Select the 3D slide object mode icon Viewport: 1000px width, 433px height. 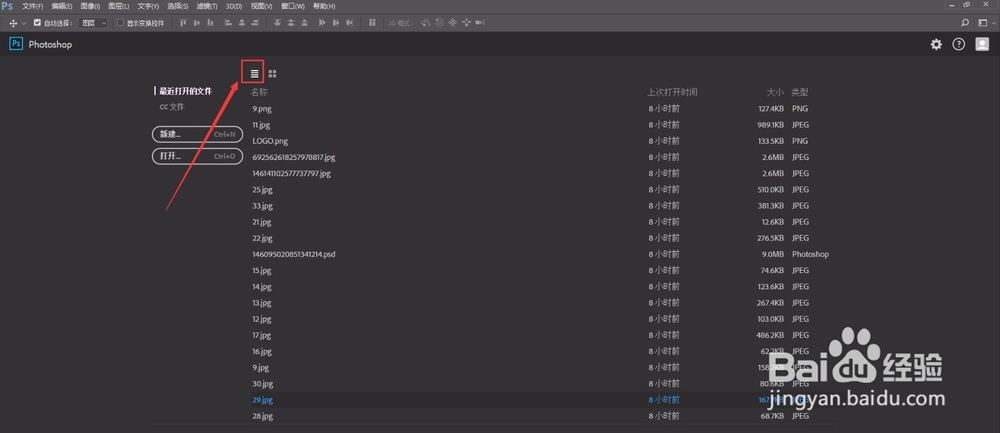point(466,23)
